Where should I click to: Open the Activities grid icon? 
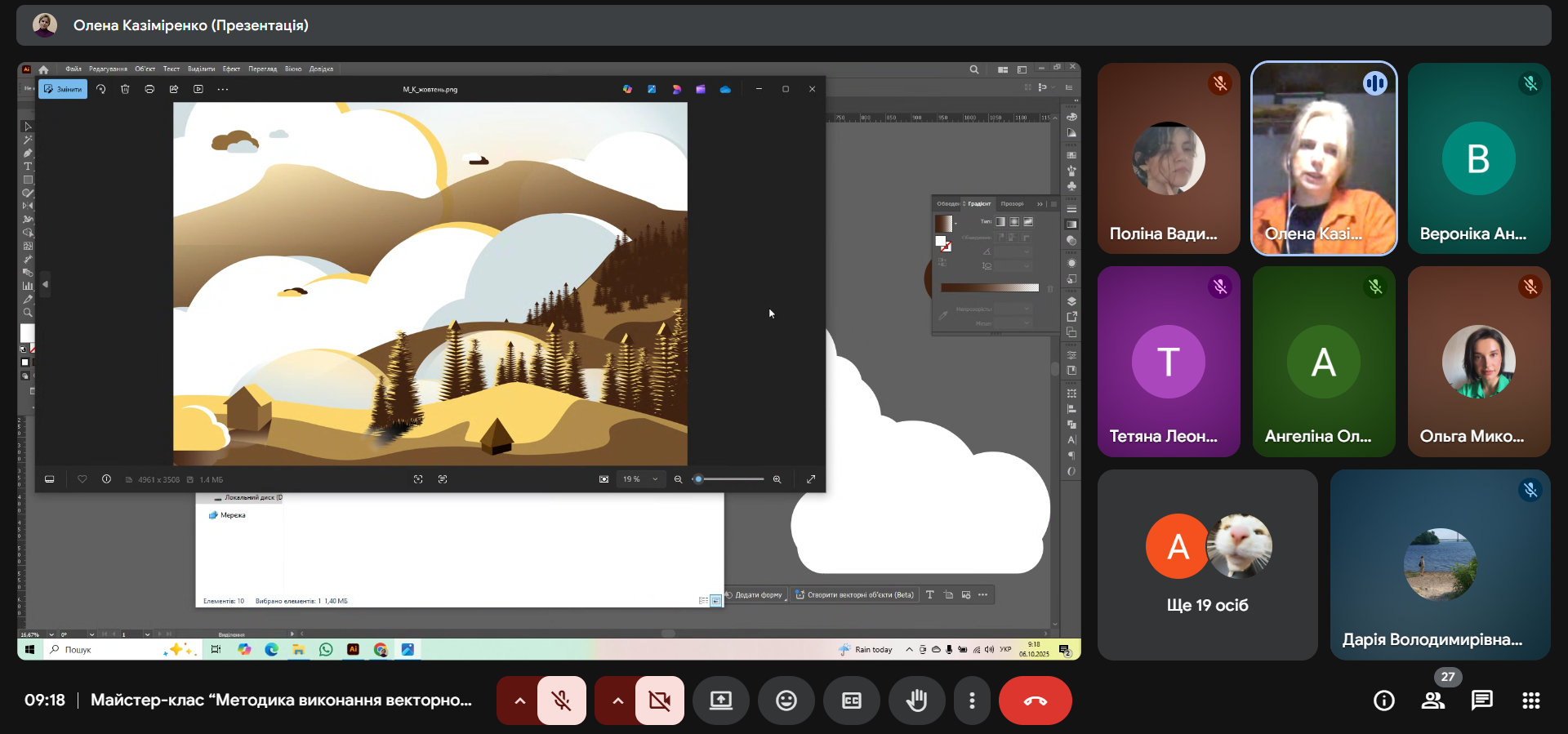pos(1530,701)
